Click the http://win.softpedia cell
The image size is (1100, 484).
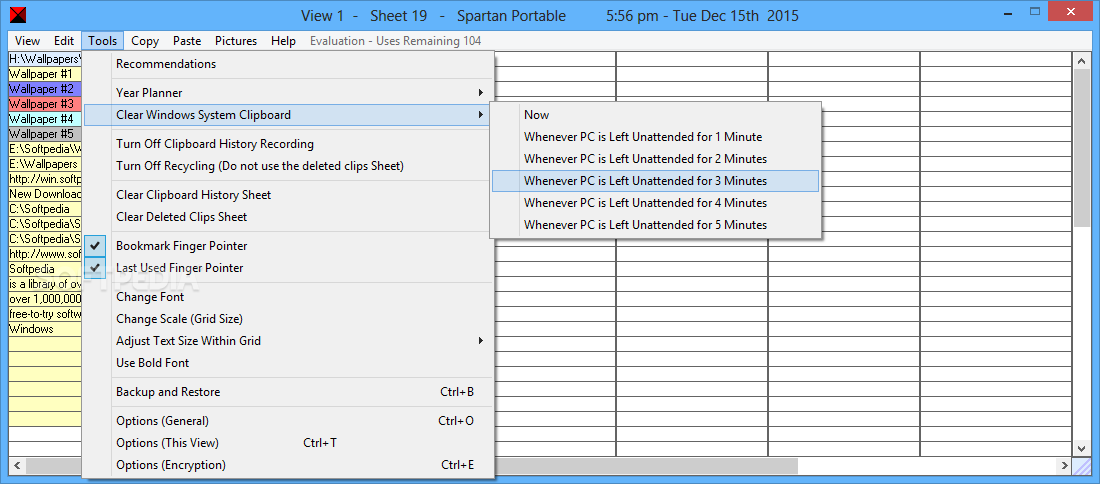pos(45,179)
